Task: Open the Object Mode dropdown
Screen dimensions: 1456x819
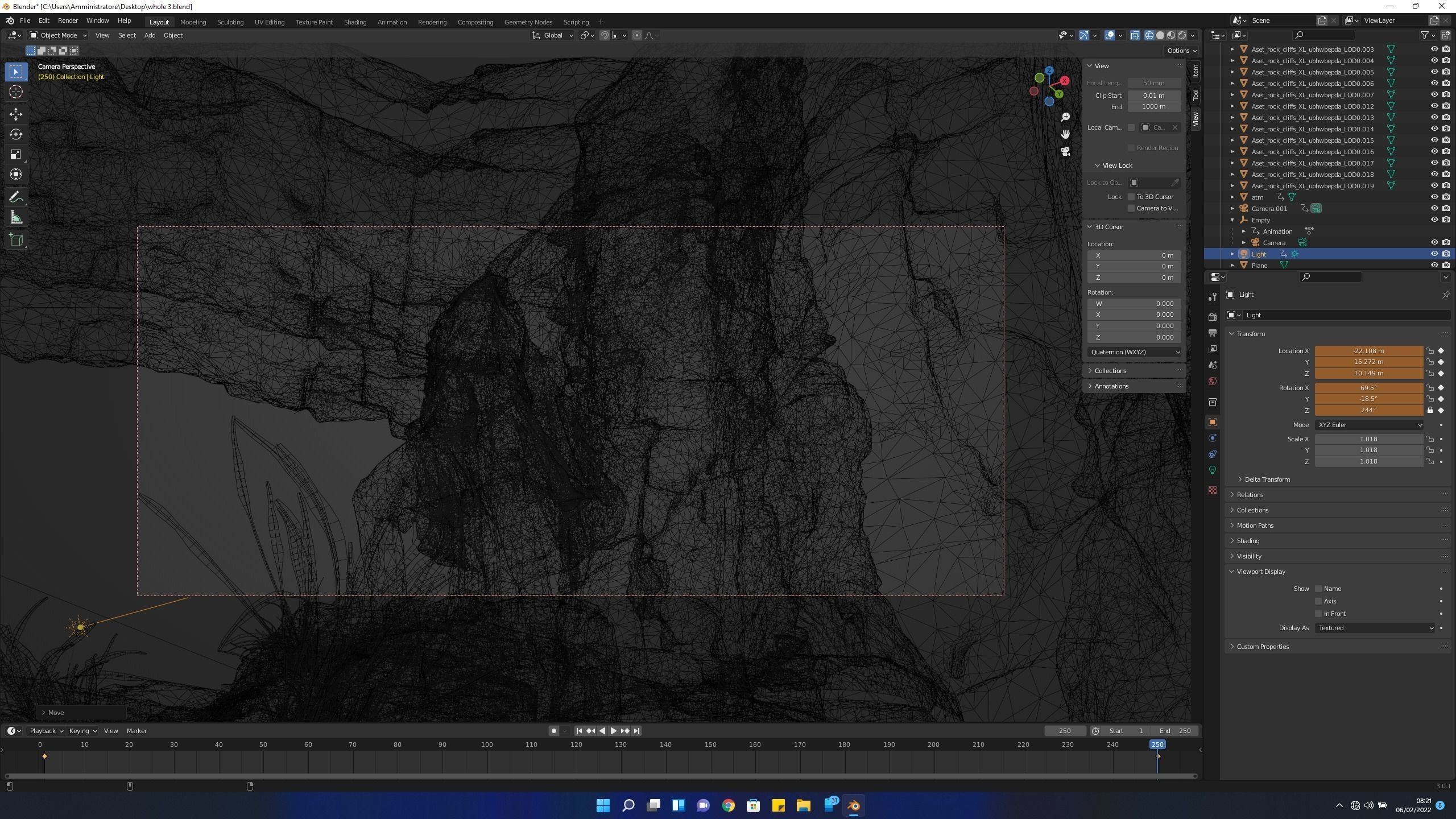Action: click(58, 35)
